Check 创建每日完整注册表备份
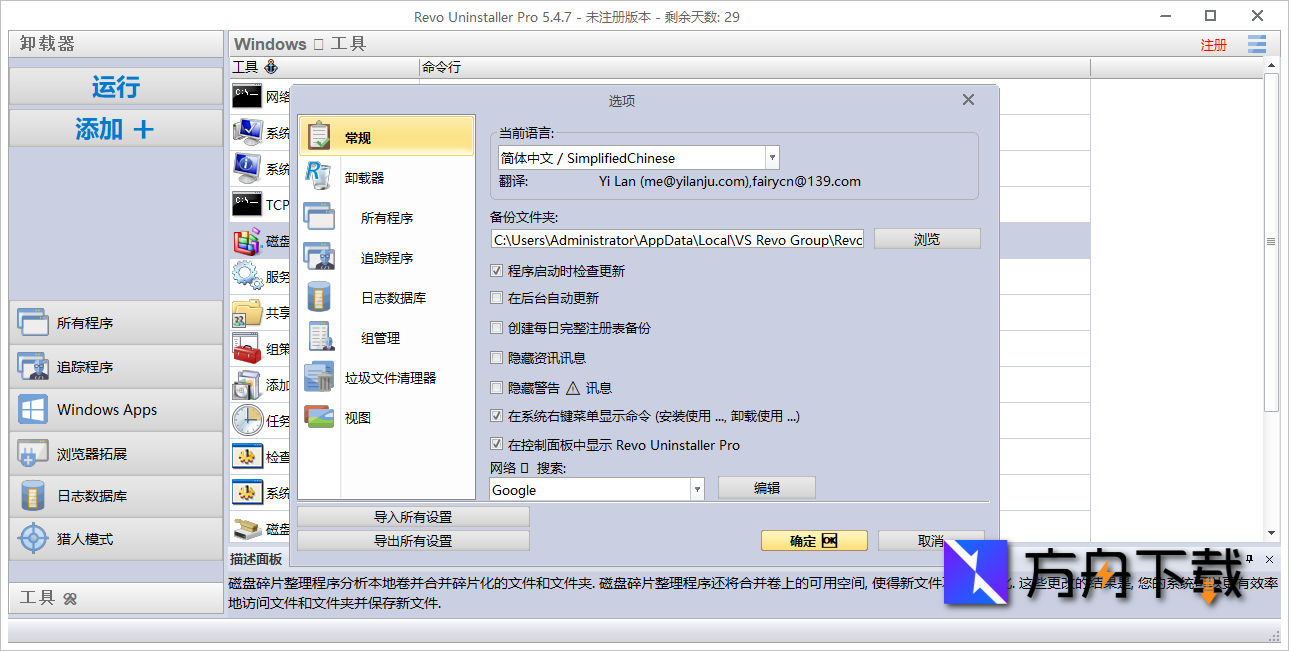The width and height of the screenshot is (1289, 651). click(x=496, y=326)
